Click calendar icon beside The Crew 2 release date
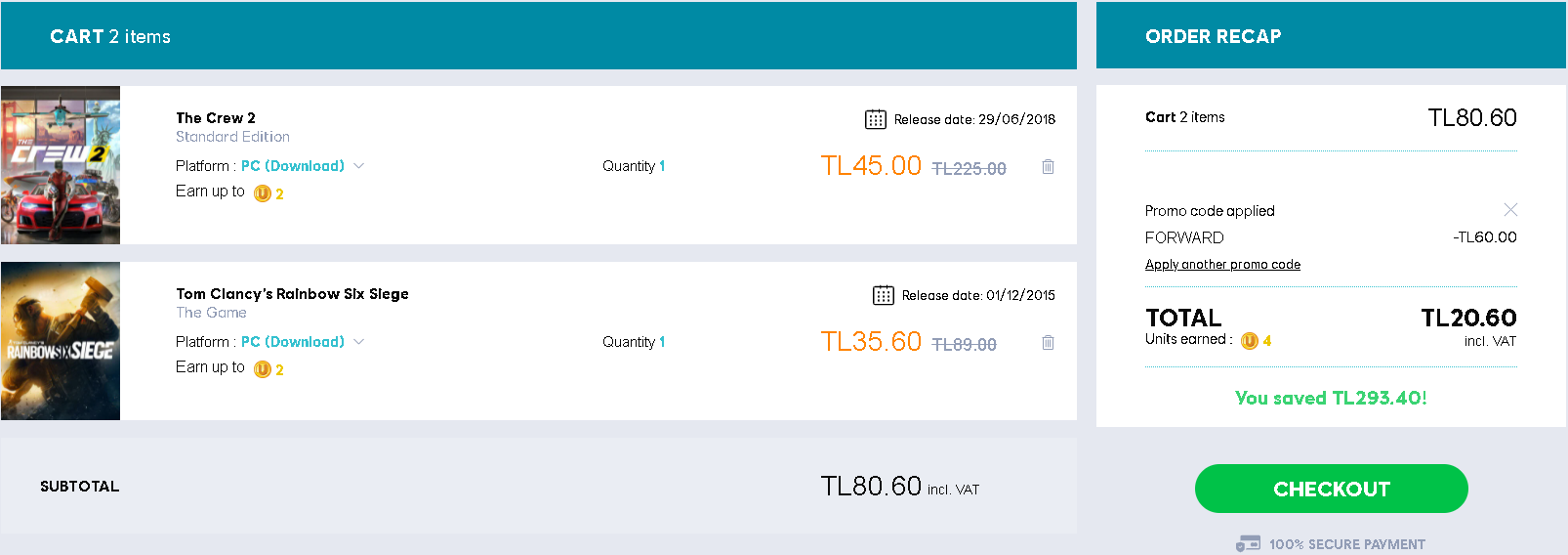Image resolution: width=1568 pixels, height=555 pixels. click(x=875, y=119)
